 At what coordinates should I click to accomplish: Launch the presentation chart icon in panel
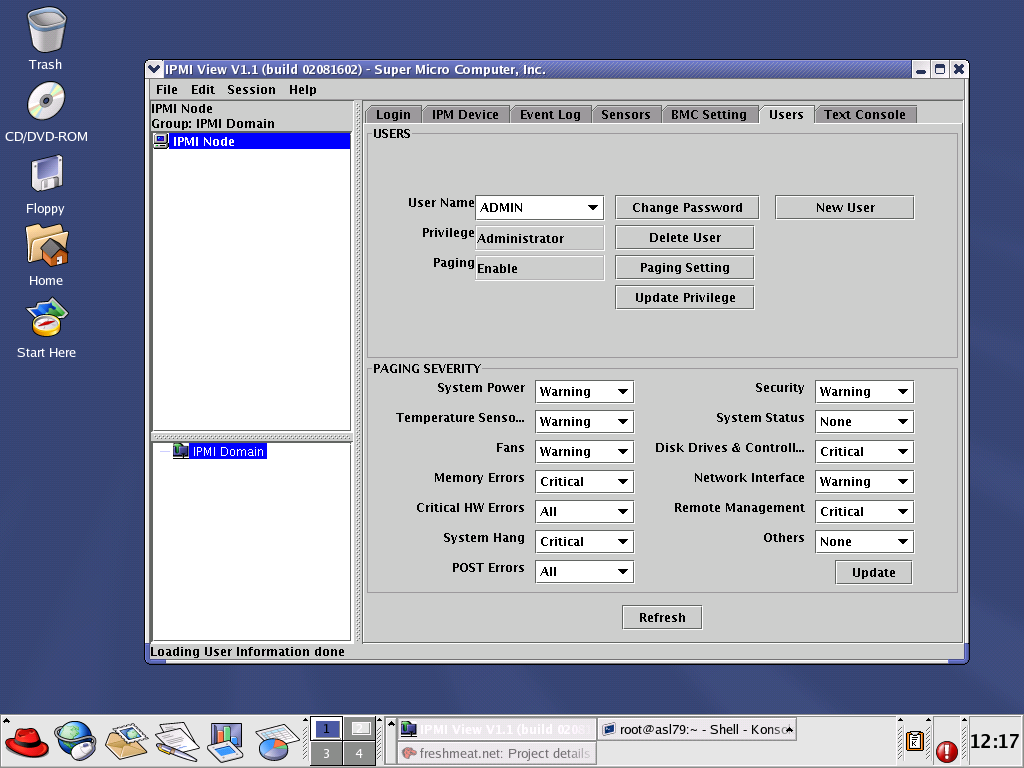[x=226, y=743]
